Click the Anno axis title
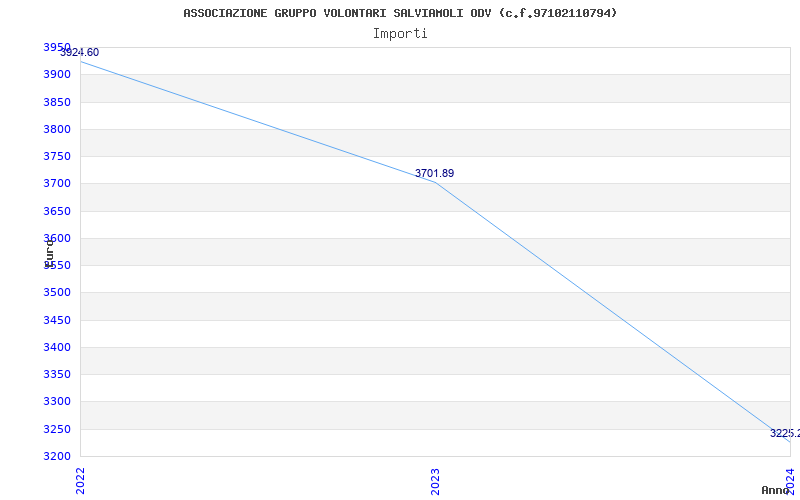 click(775, 490)
